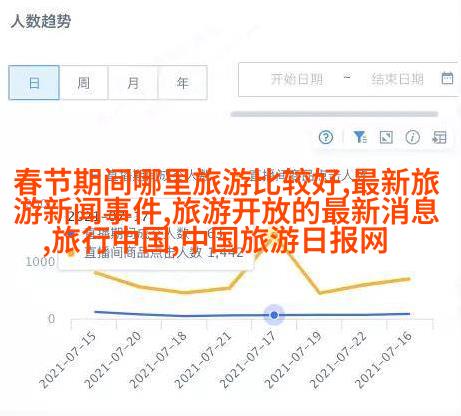Expand chart with the fullscreen arrow icon
The image size is (461, 416).
[x=386, y=137]
